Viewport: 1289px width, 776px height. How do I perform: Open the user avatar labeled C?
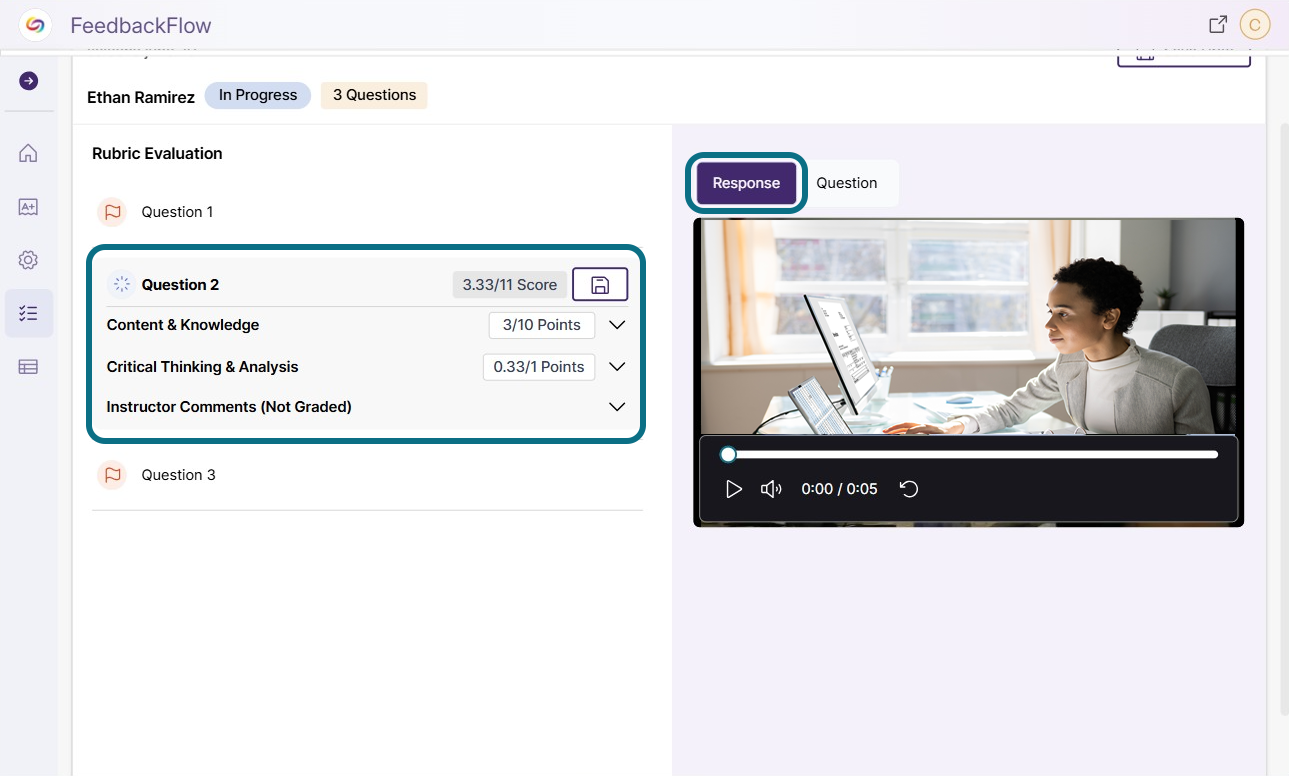tap(1254, 25)
